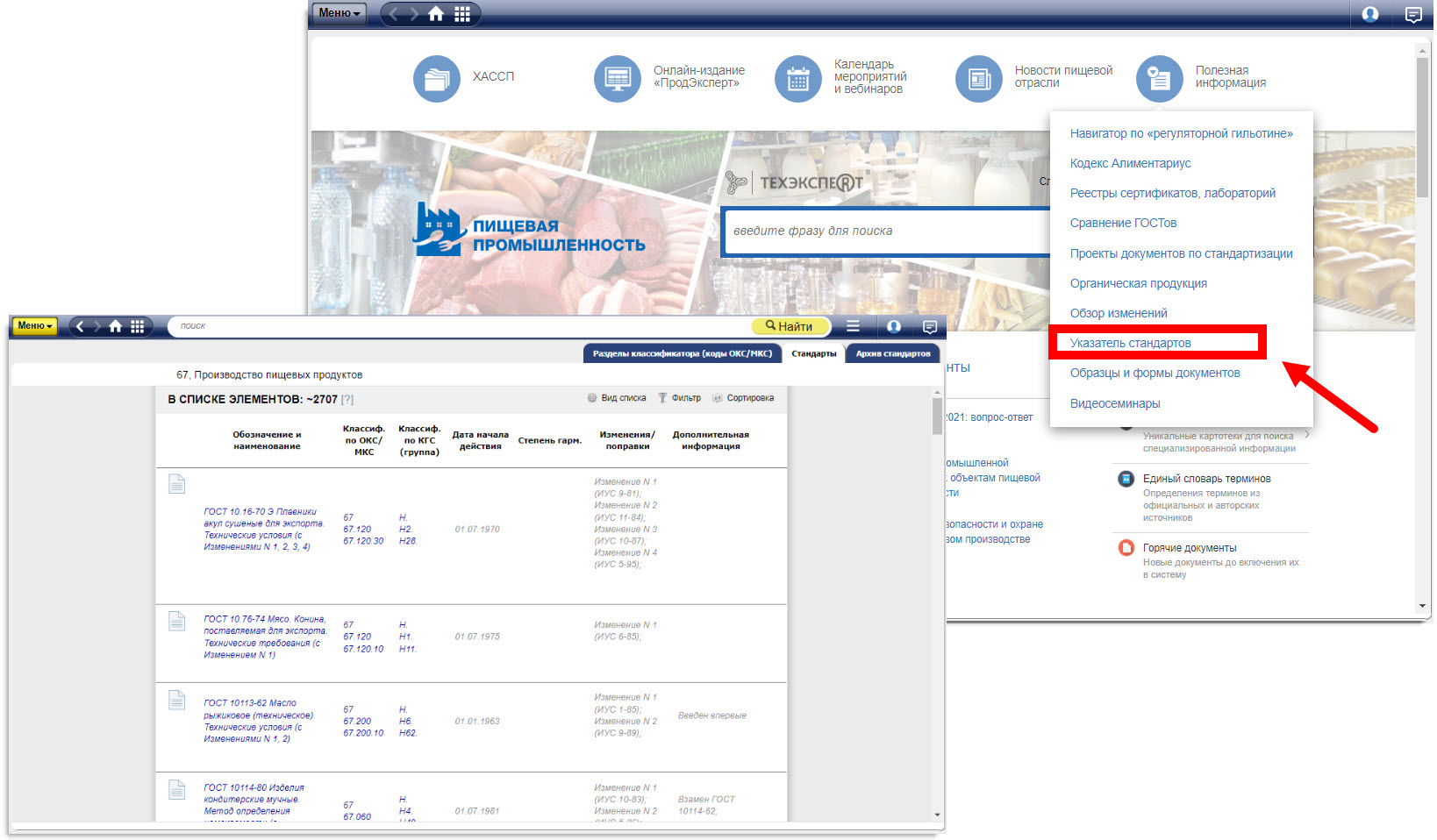Open Горячие документы link
This screenshot has width=1437, height=840.
1189,548
